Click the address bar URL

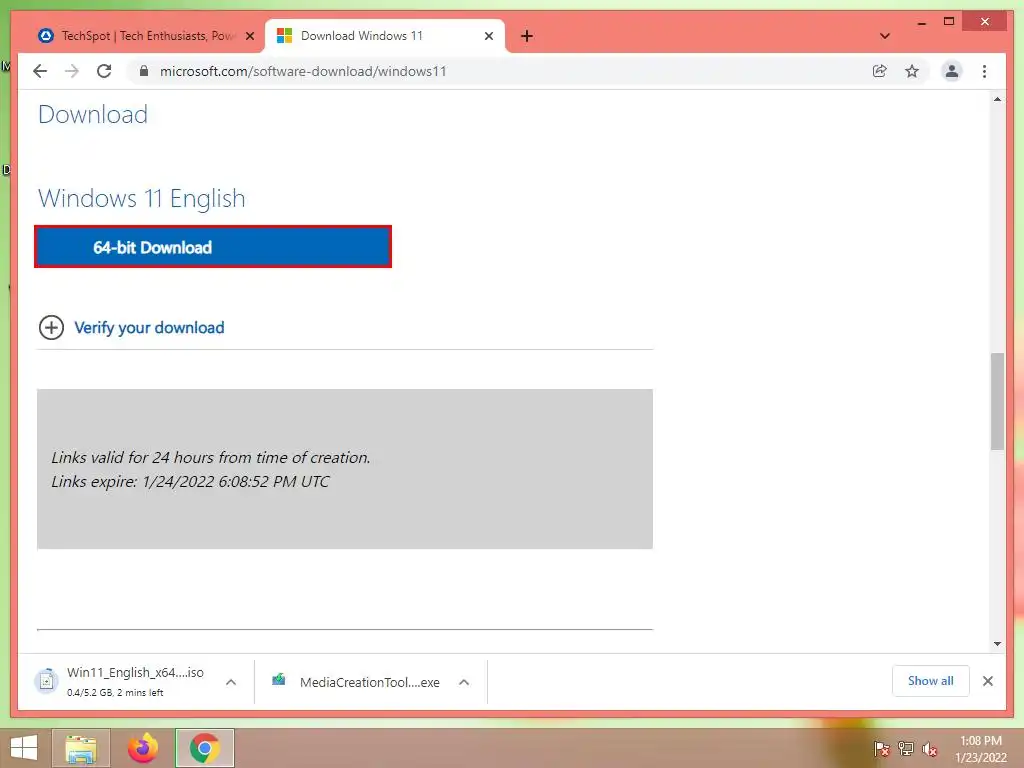point(303,71)
